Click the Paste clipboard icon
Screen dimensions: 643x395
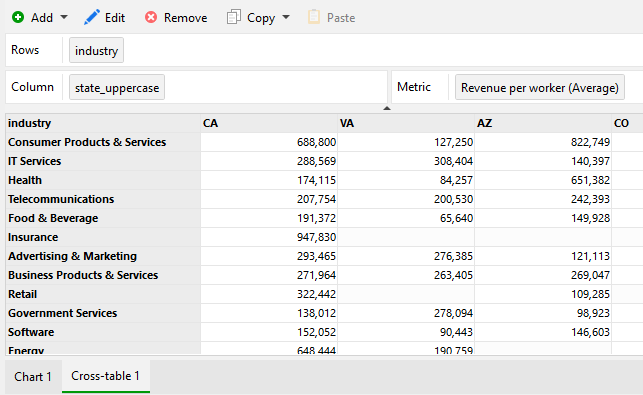314,17
